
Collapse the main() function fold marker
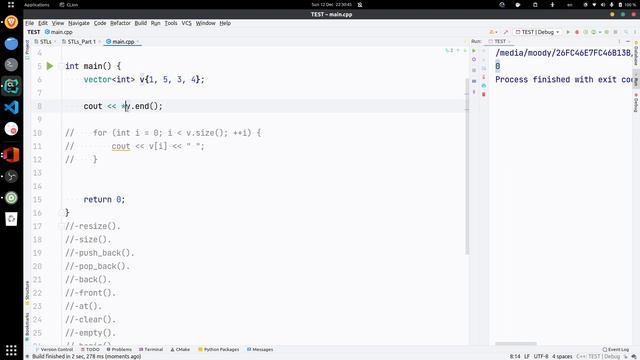[x=60, y=66]
